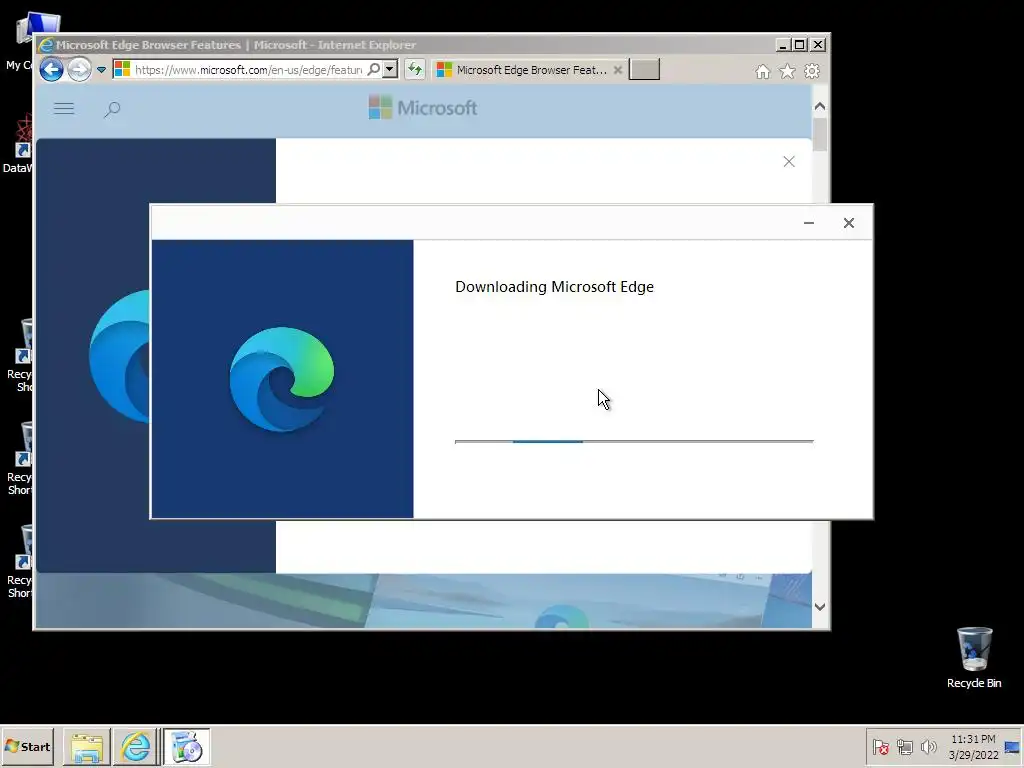Open Windows Explorer from the taskbar

click(87, 746)
